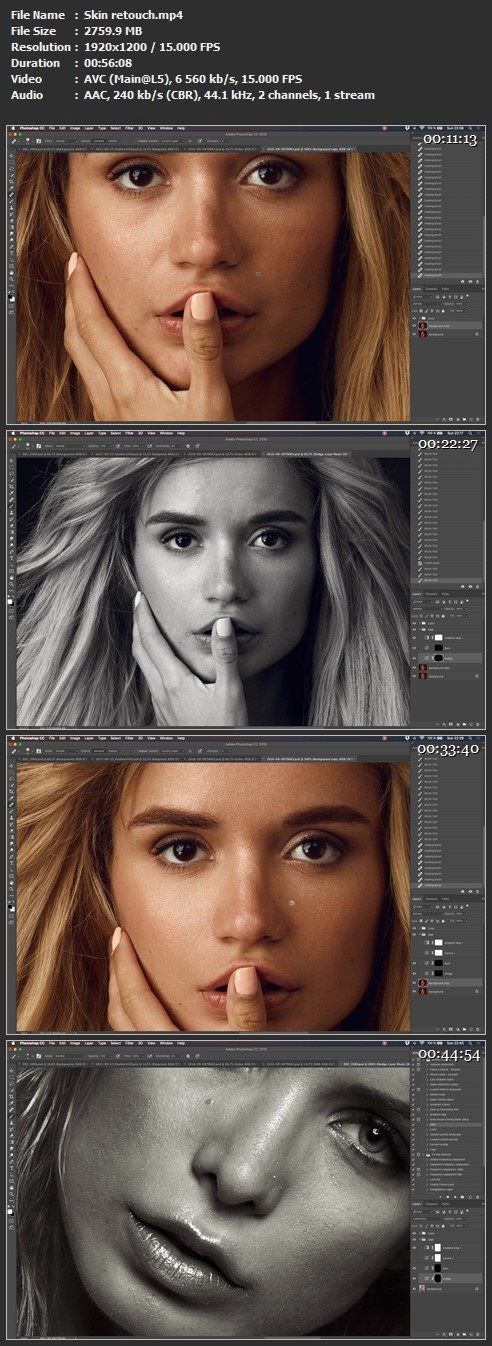Hide the Background copy layer in the 00:11:13 frame
The image size is (492, 1346).
tap(414, 326)
